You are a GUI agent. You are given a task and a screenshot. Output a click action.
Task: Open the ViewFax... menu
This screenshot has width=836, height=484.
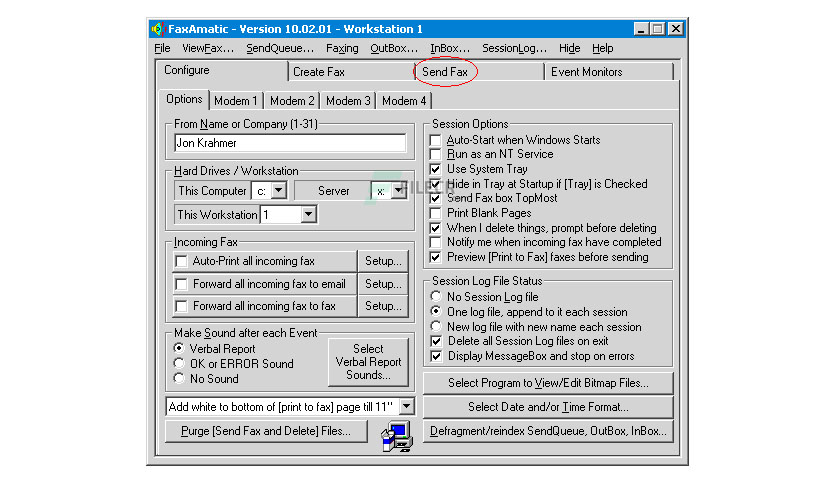click(x=208, y=49)
